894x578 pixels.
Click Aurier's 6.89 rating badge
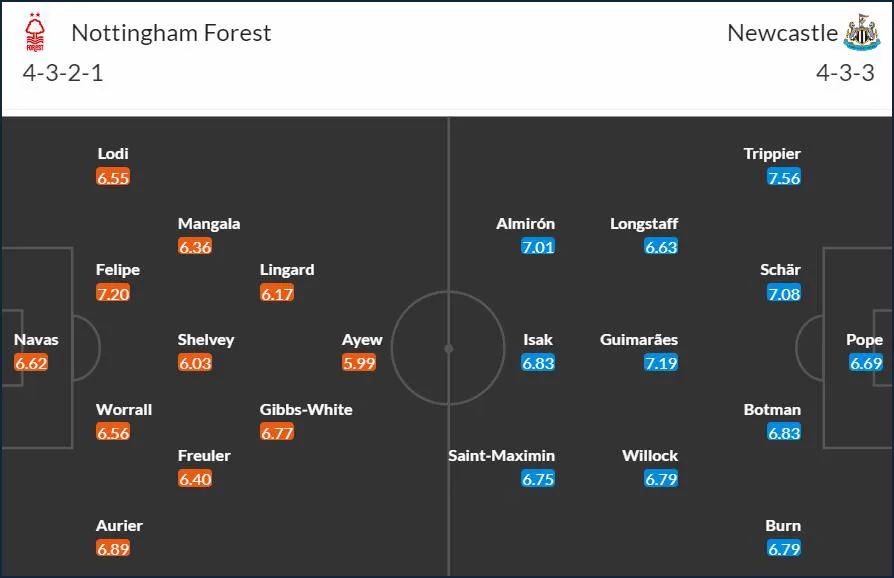coord(113,549)
